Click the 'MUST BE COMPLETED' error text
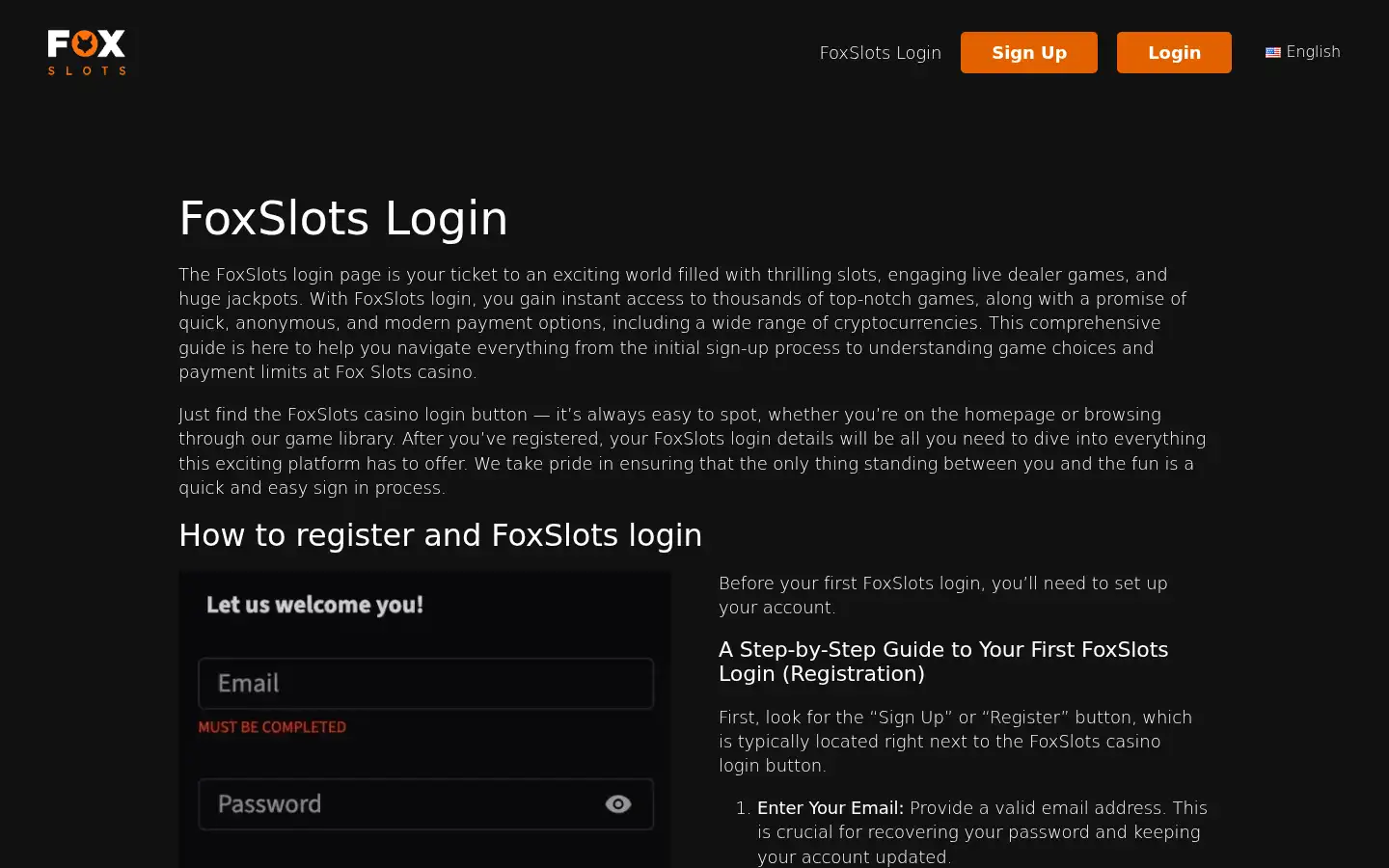1389x868 pixels. click(x=272, y=727)
